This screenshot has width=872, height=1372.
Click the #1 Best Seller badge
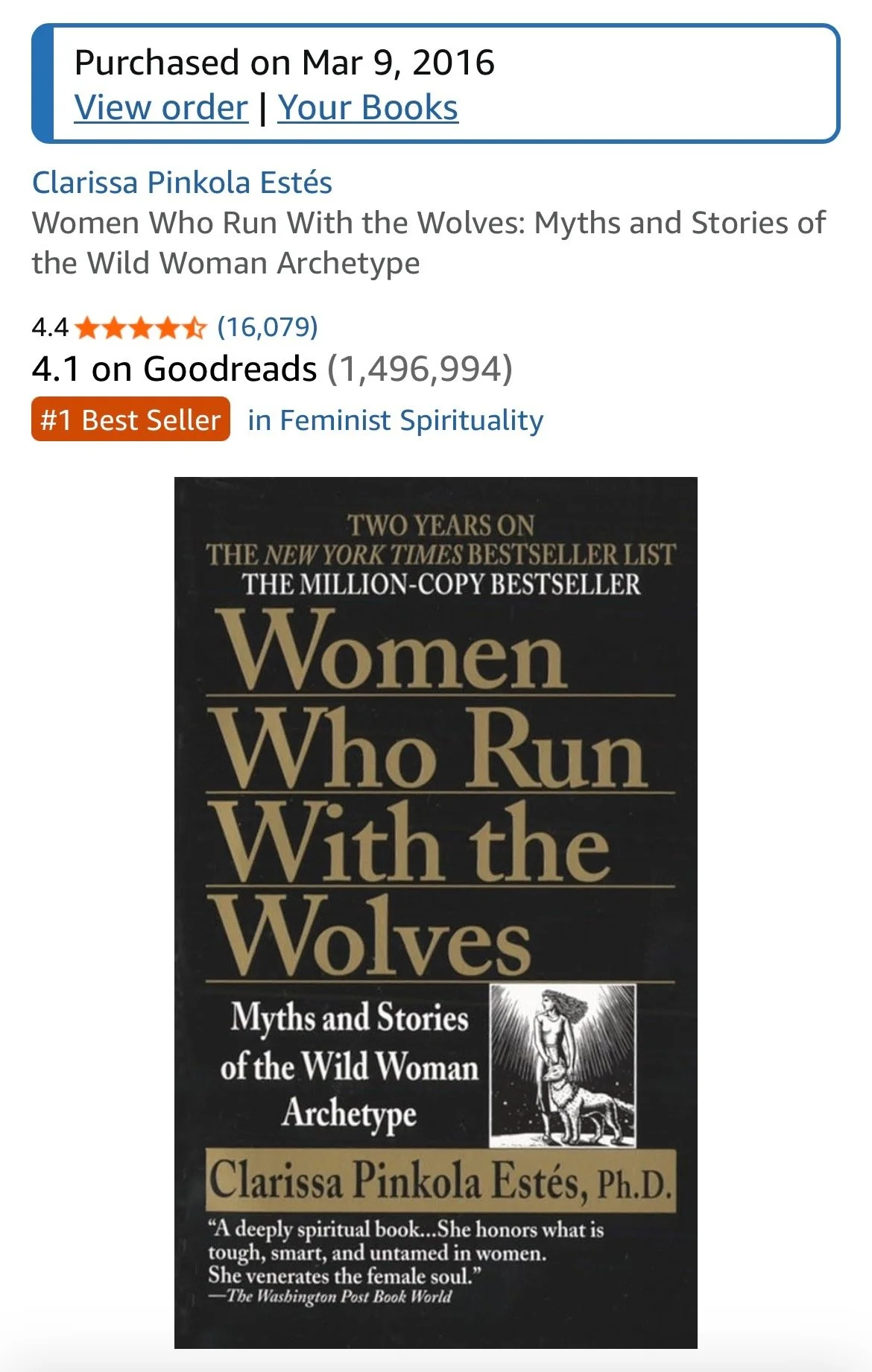pyautogui.click(x=130, y=420)
